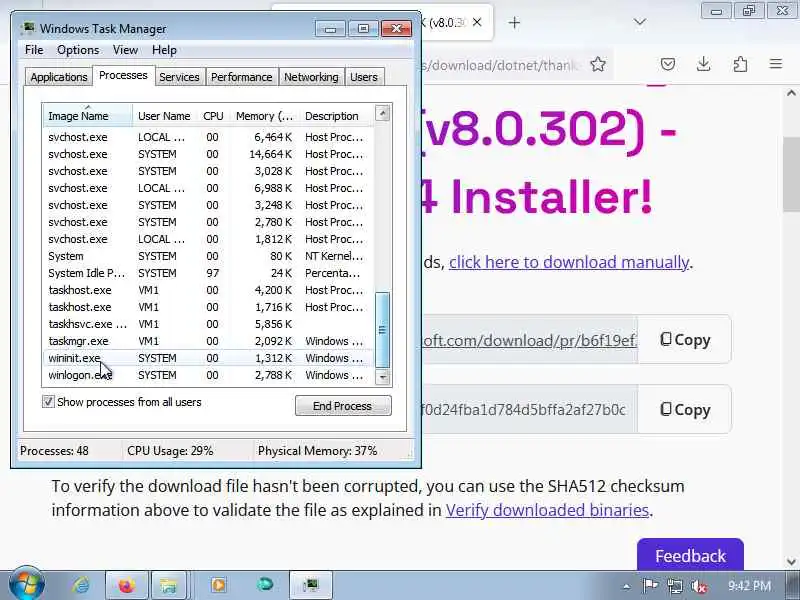Image resolution: width=800 pixels, height=600 pixels.
Task: Open Windows Explorer folder icon in taskbar
Action: click(168, 585)
